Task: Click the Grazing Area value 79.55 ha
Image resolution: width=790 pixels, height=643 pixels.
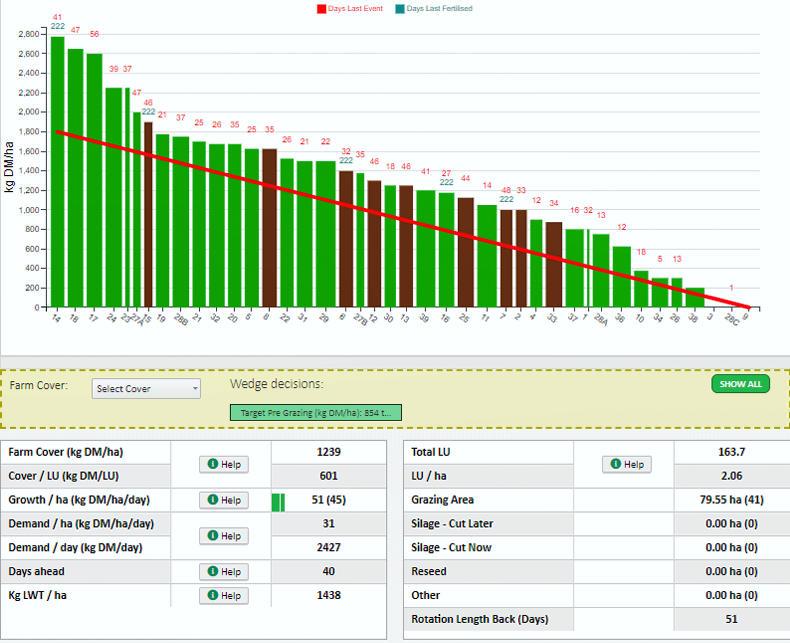Action: 730,500
